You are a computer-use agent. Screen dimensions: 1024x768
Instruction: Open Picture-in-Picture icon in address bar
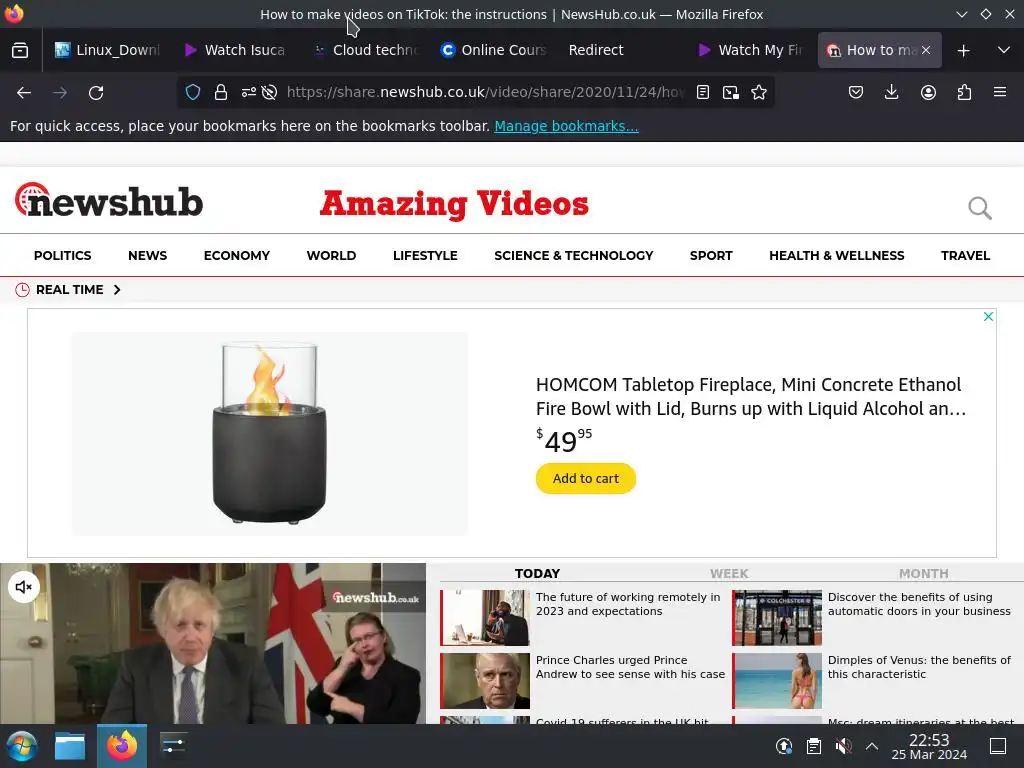click(x=731, y=93)
